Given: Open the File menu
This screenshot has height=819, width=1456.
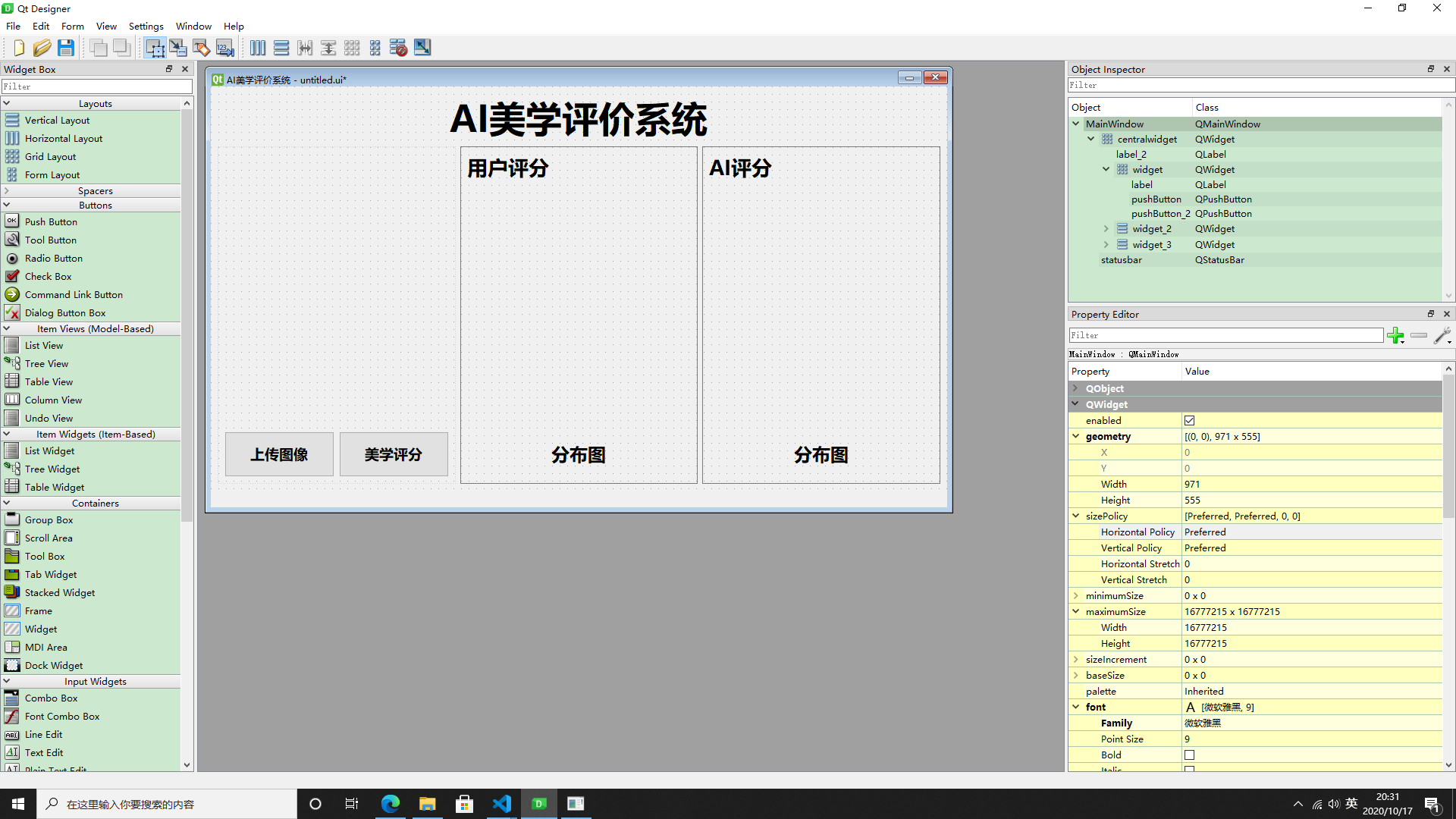Looking at the screenshot, I should tap(14, 26).
